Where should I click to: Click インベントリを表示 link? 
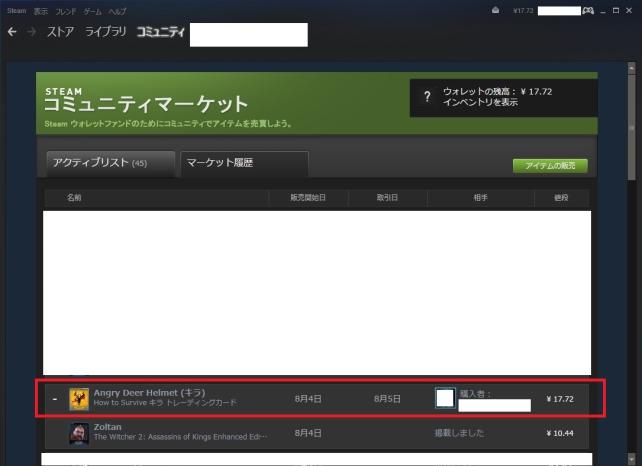coord(480,102)
